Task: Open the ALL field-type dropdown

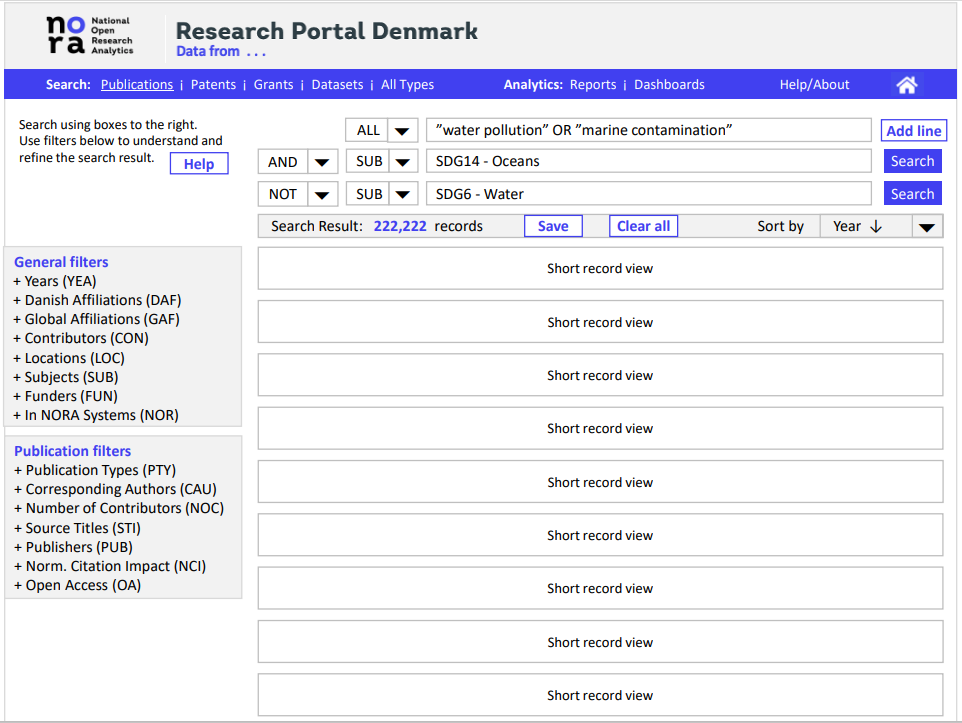Action: pyautogui.click(x=402, y=131)
